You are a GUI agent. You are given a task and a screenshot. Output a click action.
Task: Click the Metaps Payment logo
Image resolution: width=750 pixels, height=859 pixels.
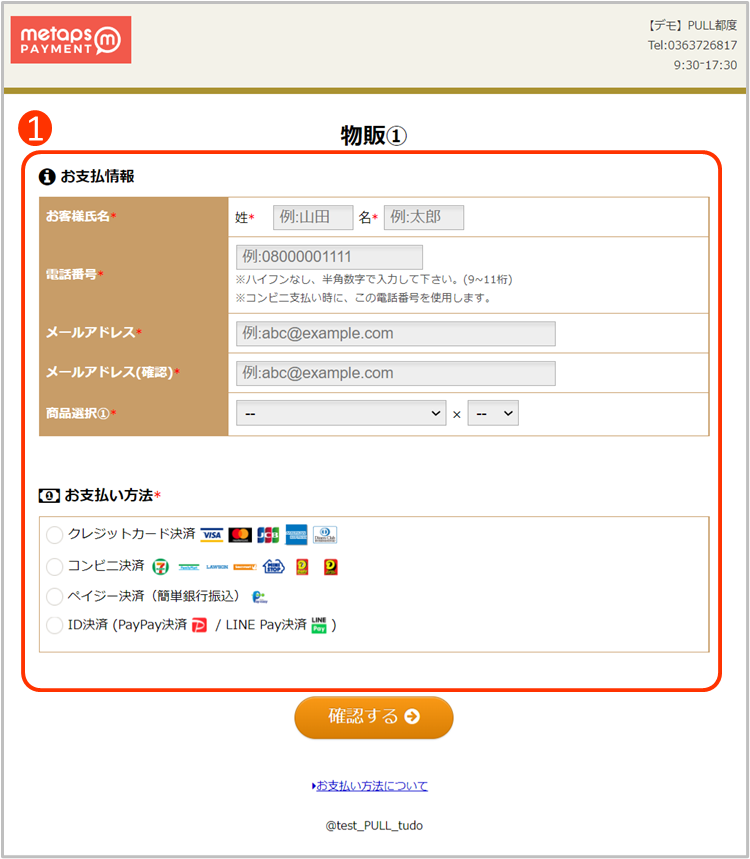click(71, 39)
